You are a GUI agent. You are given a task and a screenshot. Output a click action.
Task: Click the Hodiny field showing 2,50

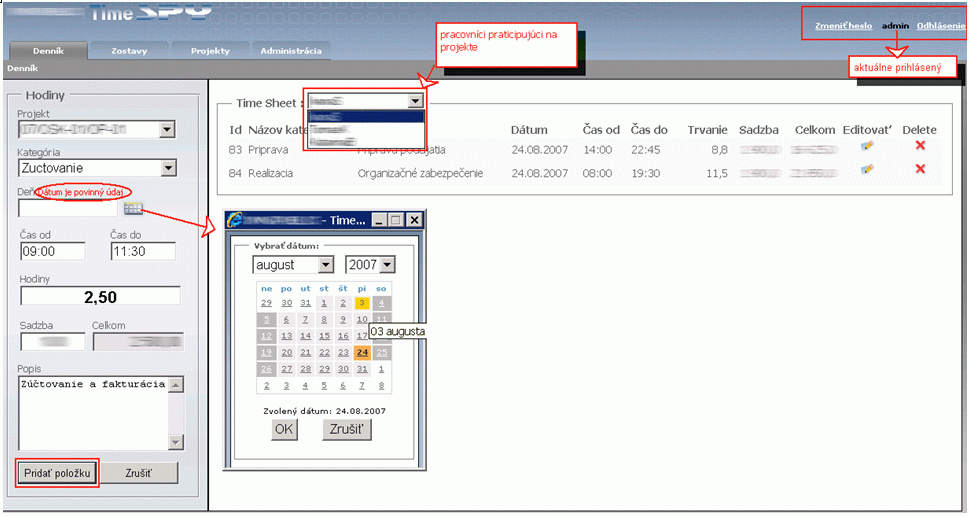coord(100,297)
